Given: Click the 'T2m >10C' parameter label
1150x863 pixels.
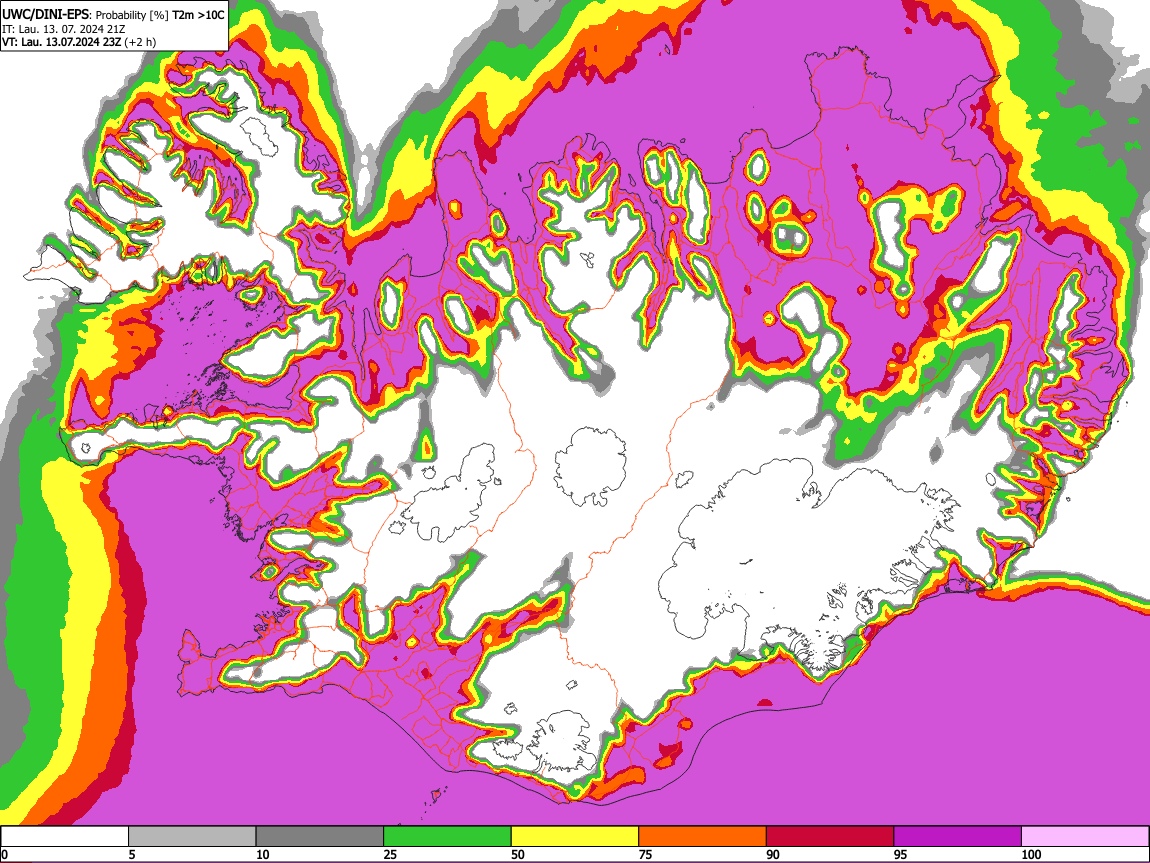Looking at the screenshot, I should coord(198,14).
